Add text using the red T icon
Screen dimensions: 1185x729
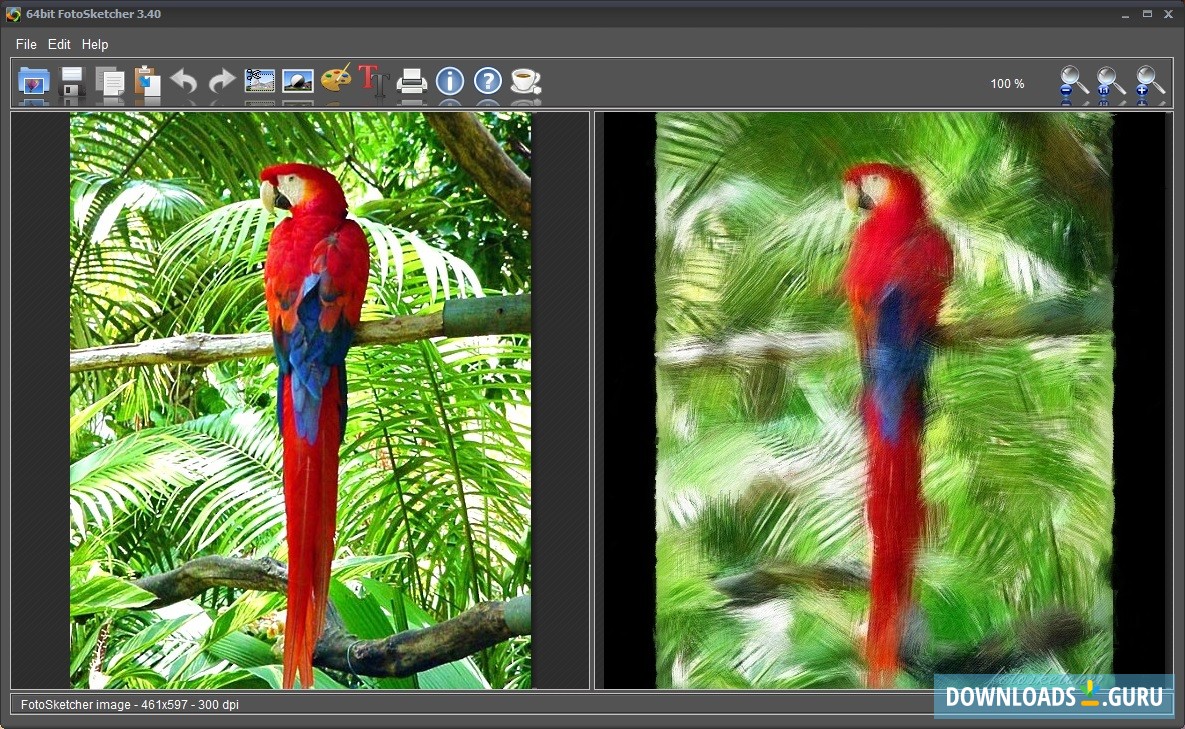(x=373, y=80)
